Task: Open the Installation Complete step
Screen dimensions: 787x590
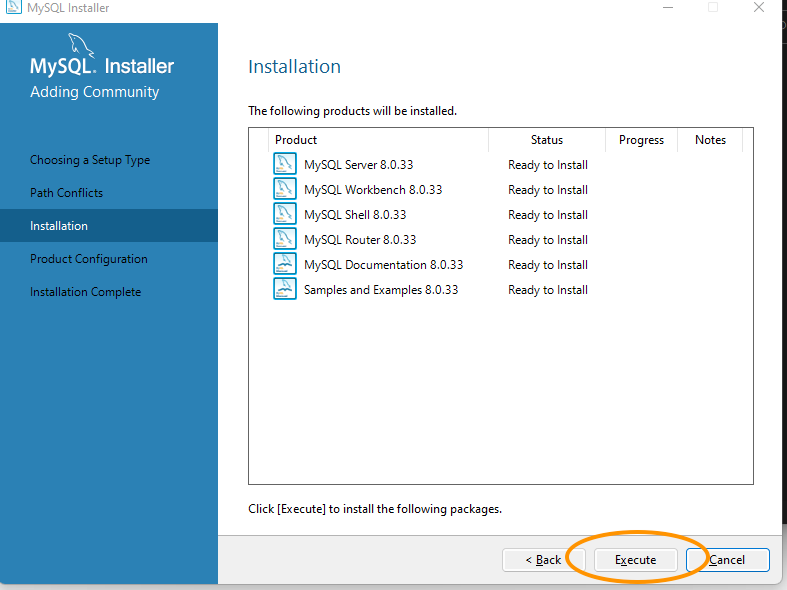Action: pyautogui.click(x=85, y=292)
